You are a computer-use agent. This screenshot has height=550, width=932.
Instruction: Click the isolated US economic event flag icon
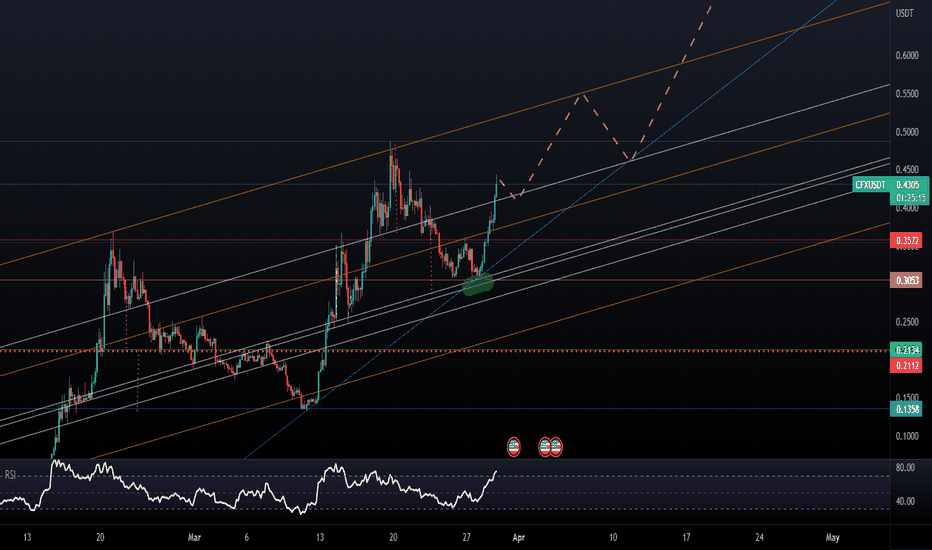click(x=514, y=447)
